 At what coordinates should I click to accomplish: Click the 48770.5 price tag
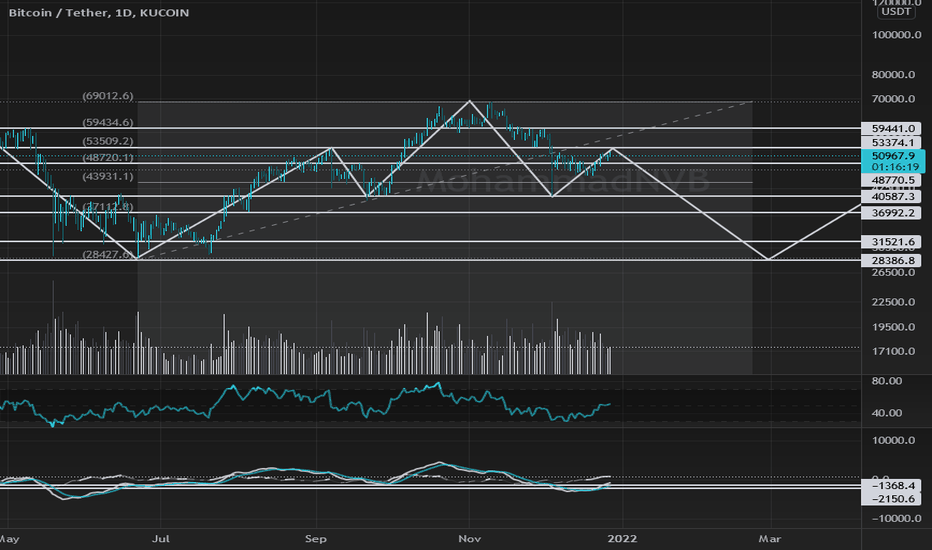(891, 180)
